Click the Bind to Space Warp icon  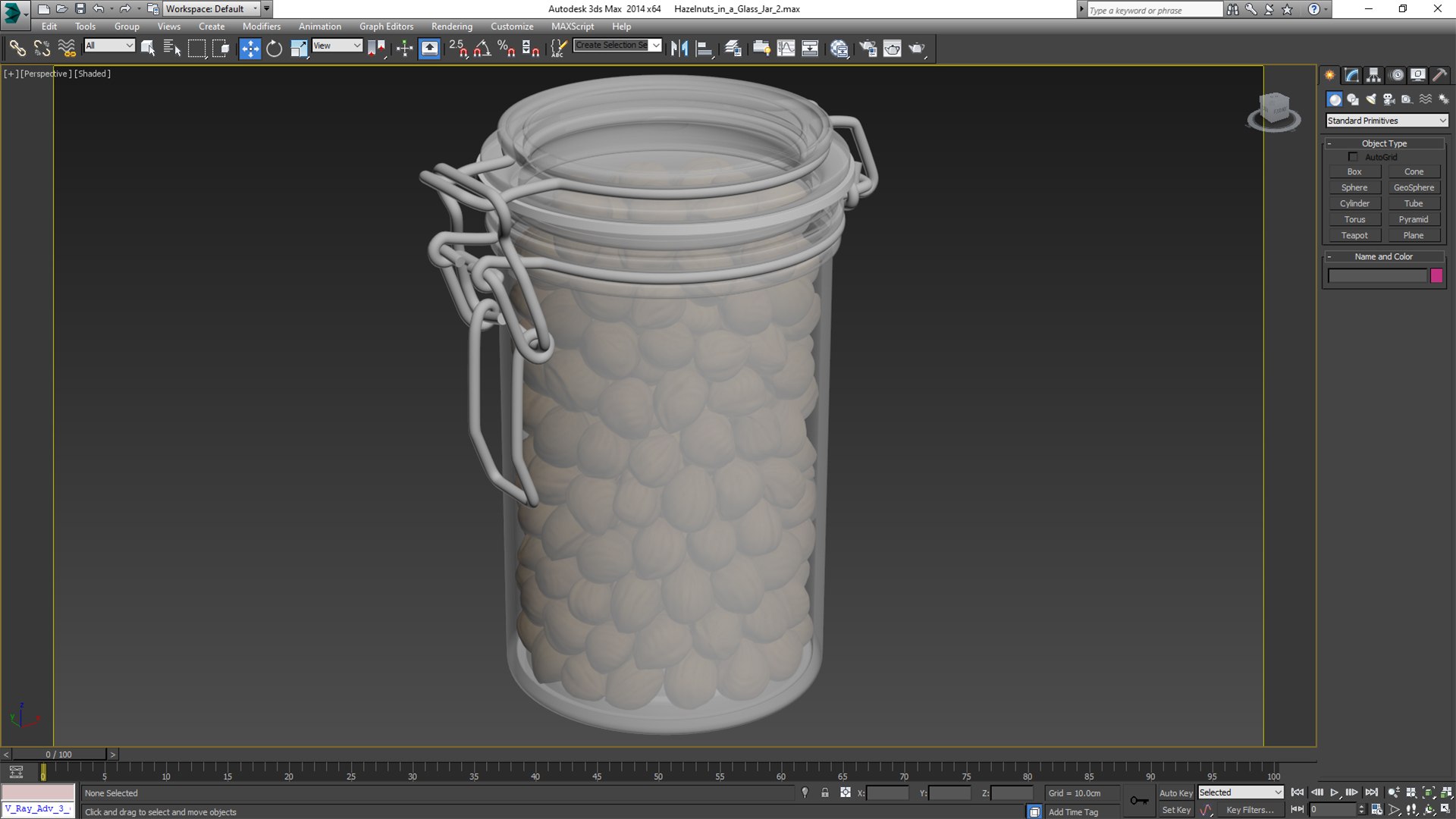click(67, 49)
